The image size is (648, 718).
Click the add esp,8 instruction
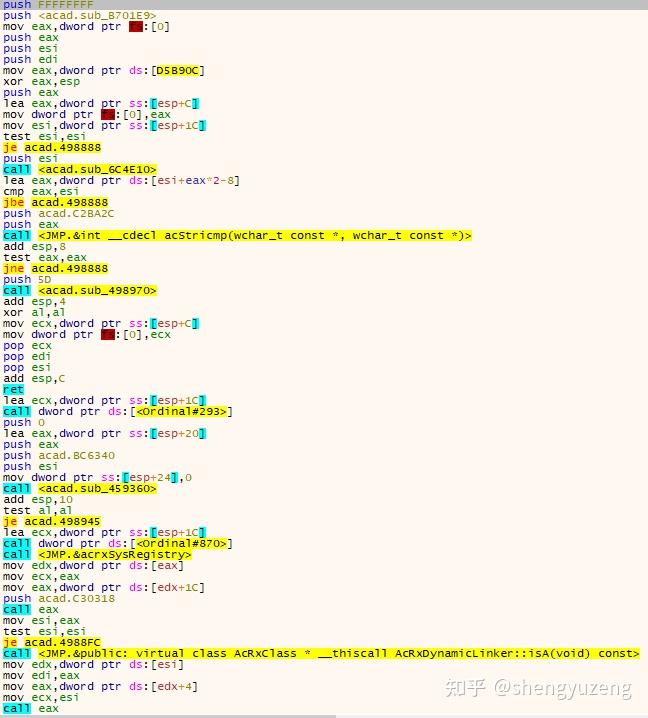(x=34, y=246)
